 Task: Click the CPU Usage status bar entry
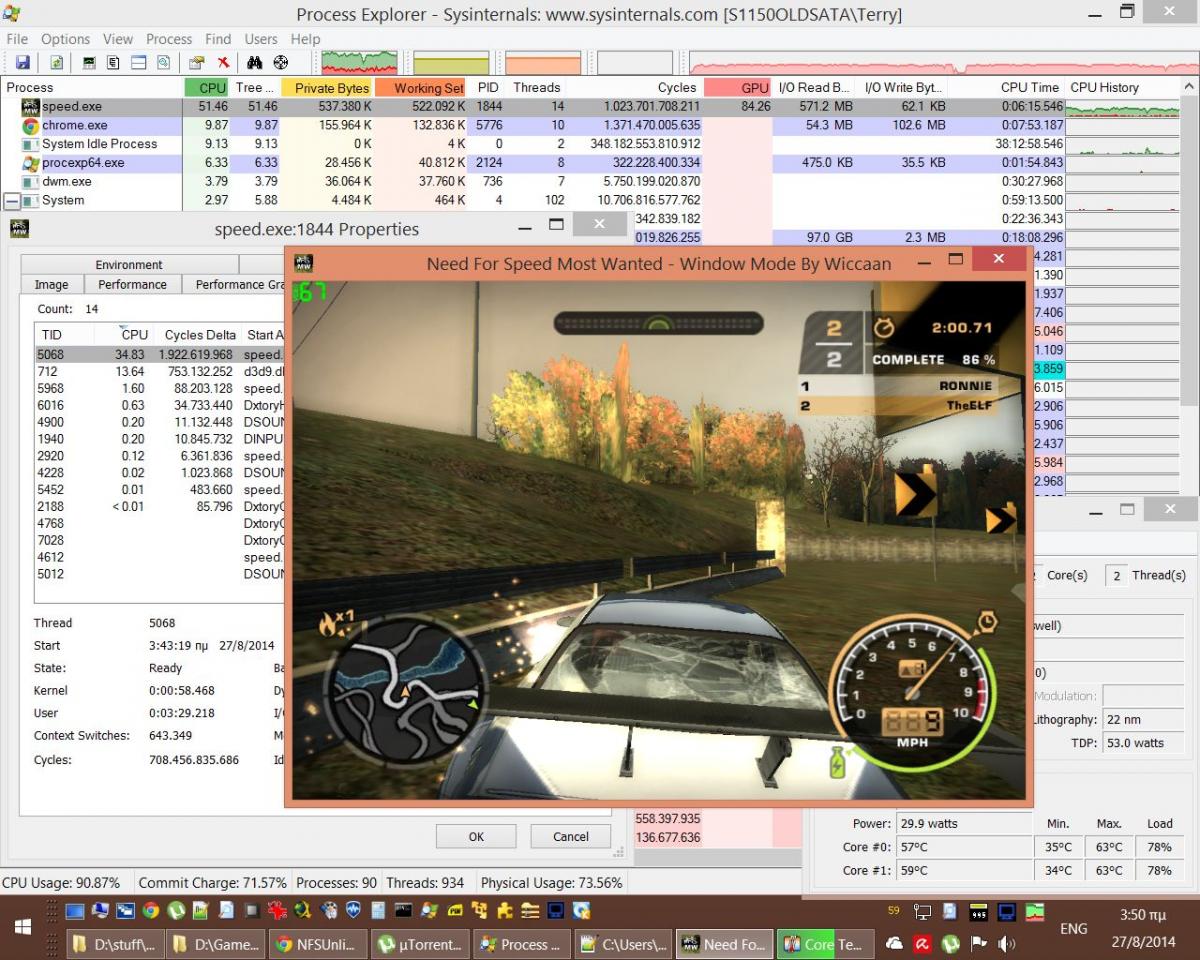pyautogui.click(x=61, y=883)
